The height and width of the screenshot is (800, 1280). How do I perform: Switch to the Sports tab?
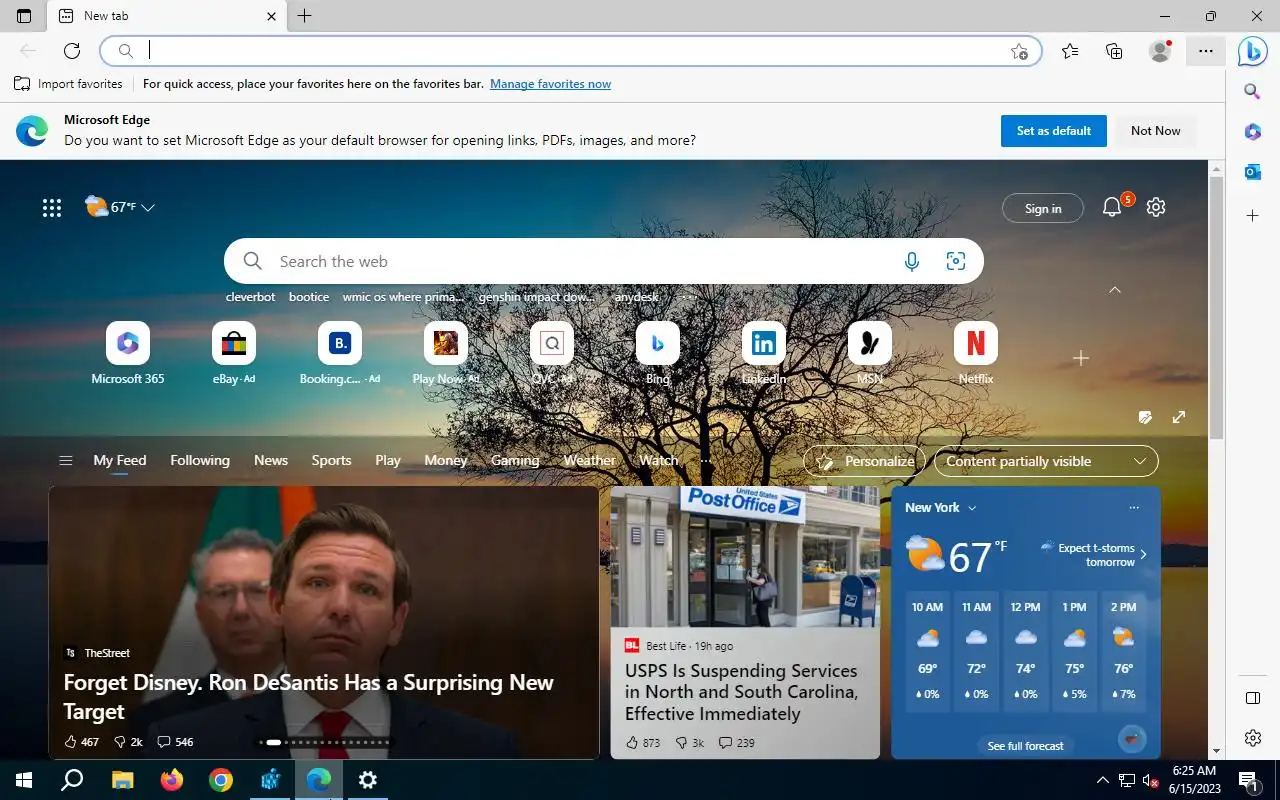pos(331,460)
